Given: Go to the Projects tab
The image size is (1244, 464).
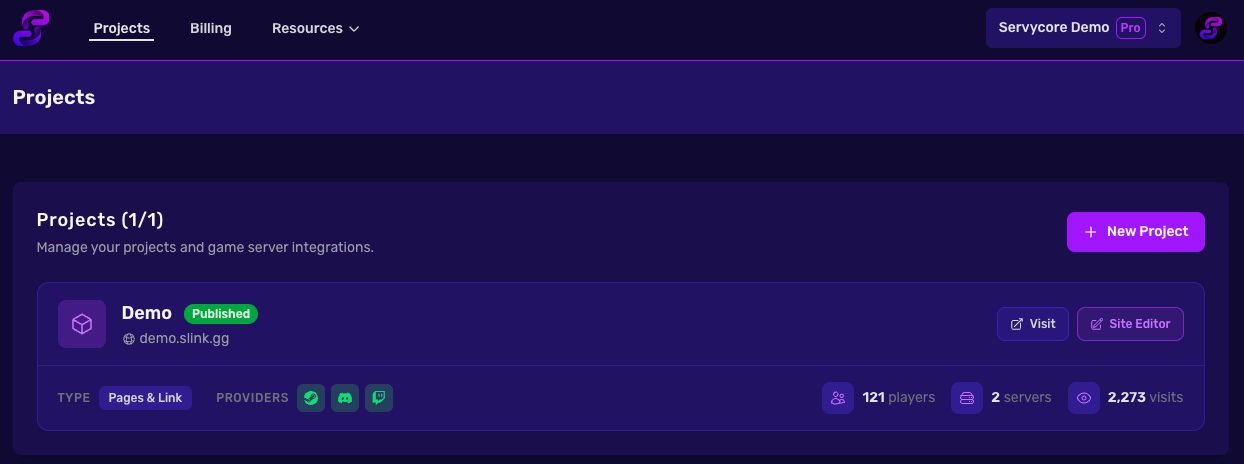Looking at the screenshot, I should 121,28.
